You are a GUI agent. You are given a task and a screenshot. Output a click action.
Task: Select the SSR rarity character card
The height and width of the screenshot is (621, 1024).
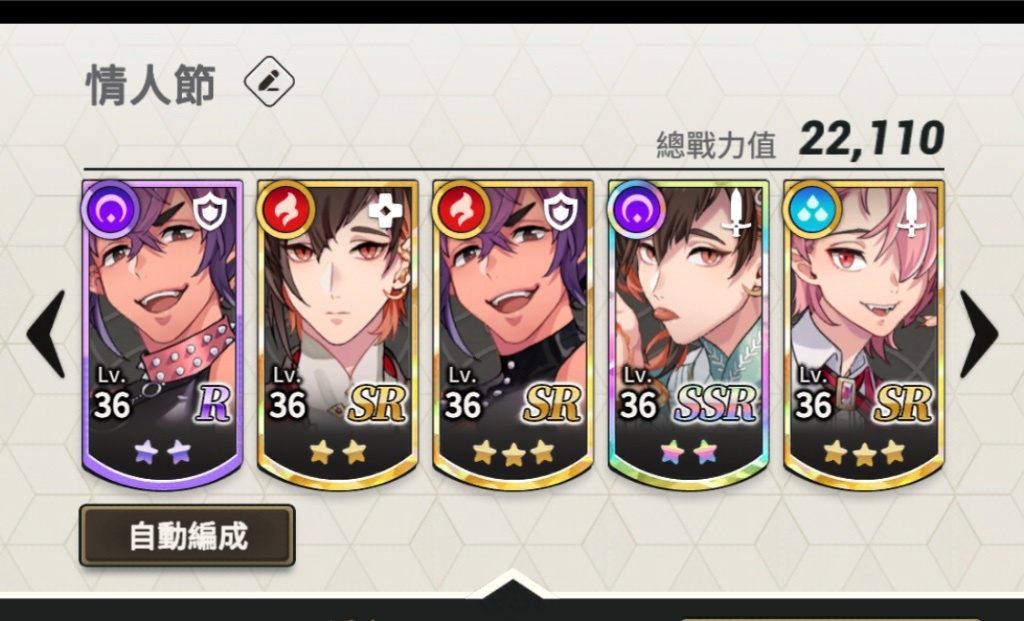coord(688,334)
